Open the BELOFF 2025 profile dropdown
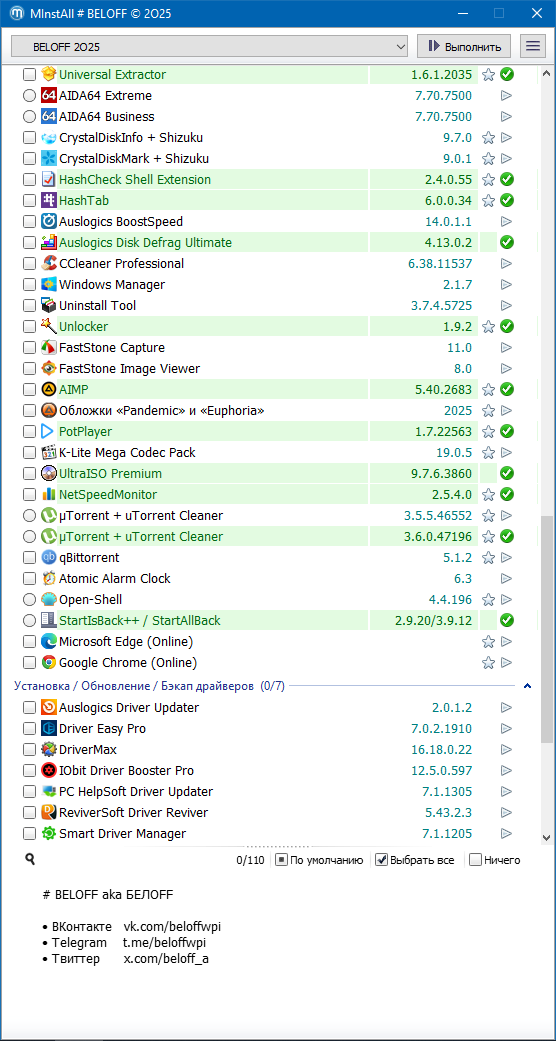Viewport: 556px width, 1041px height. pos(210,46)
